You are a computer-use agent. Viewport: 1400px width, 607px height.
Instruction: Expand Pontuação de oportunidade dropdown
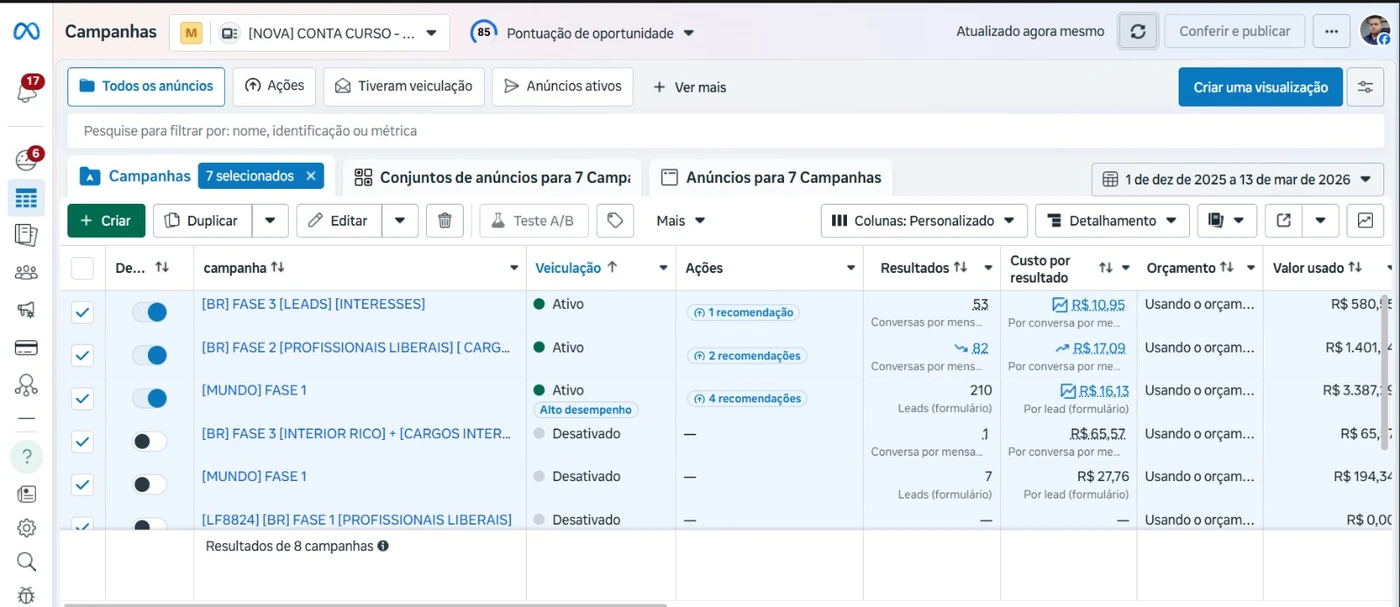[584, 33]
